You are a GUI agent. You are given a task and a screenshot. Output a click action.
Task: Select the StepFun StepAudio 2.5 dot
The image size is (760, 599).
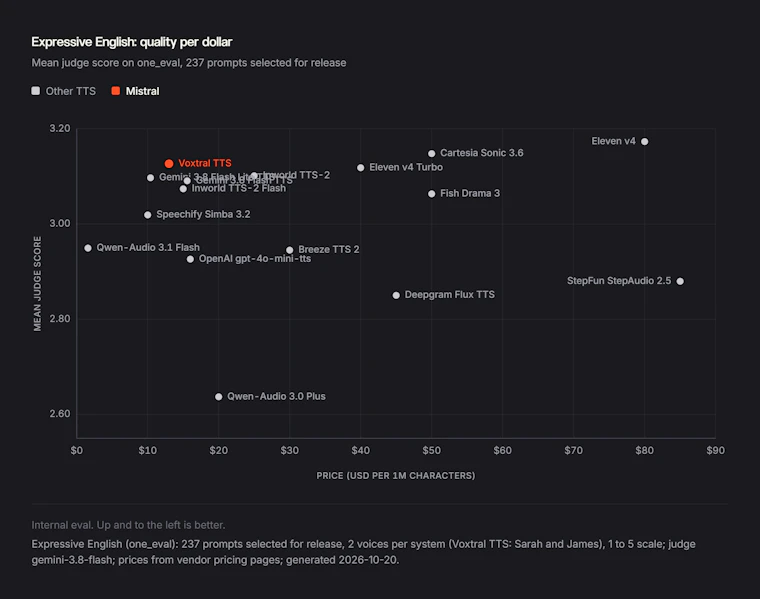coord(680,281)
